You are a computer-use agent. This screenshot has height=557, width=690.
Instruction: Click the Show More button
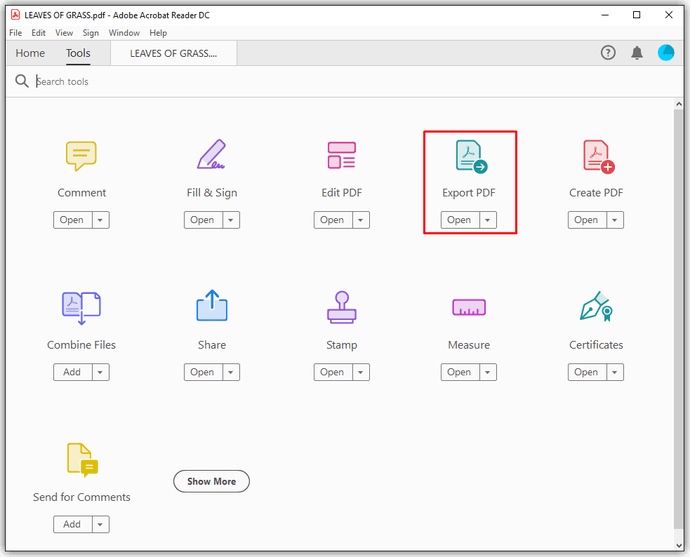[212, 481]
